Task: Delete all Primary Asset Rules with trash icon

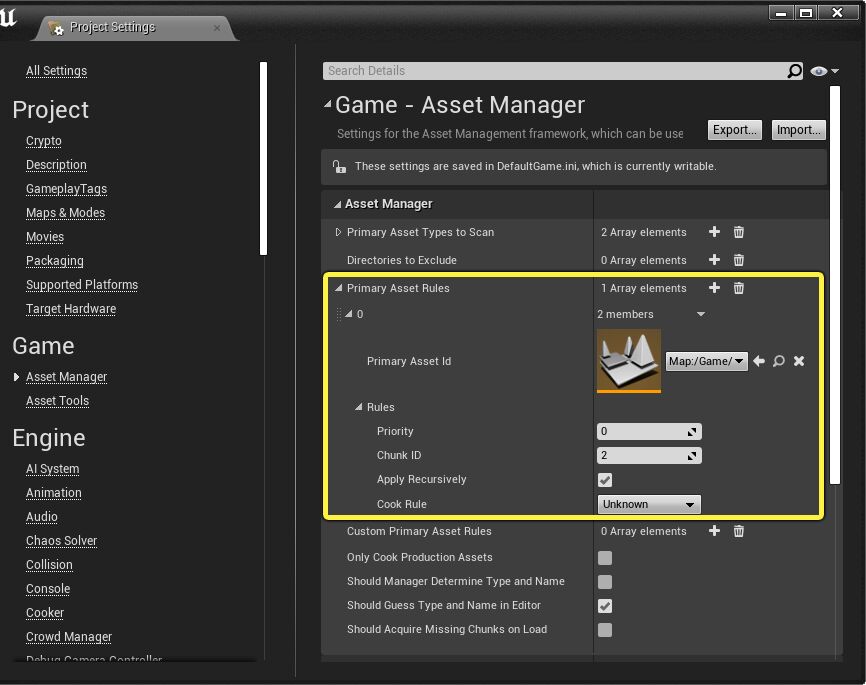Action: 739,288
